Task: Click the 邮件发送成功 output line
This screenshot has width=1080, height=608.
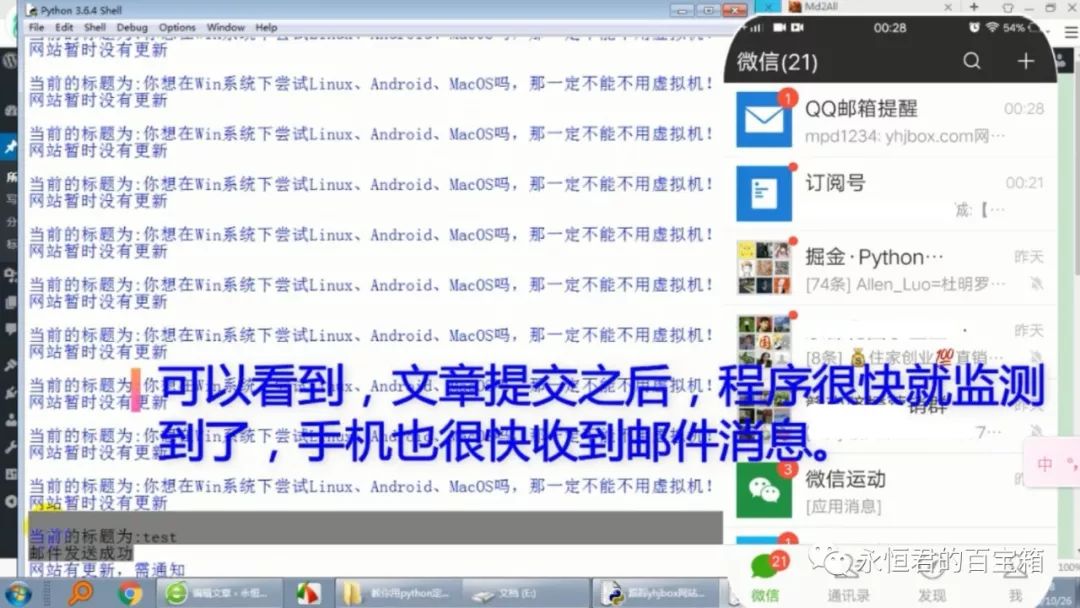Action: tap(81, 553)
